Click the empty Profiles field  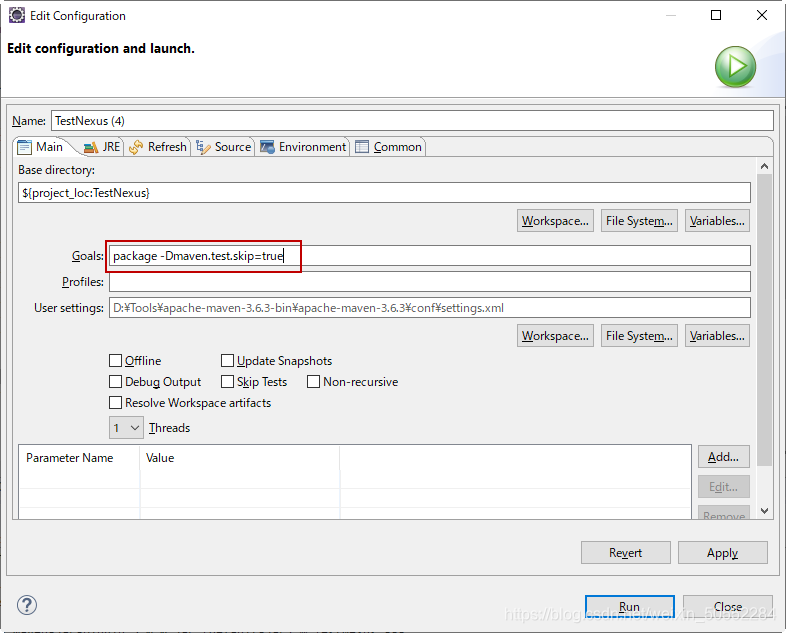[x=430, y=282]
